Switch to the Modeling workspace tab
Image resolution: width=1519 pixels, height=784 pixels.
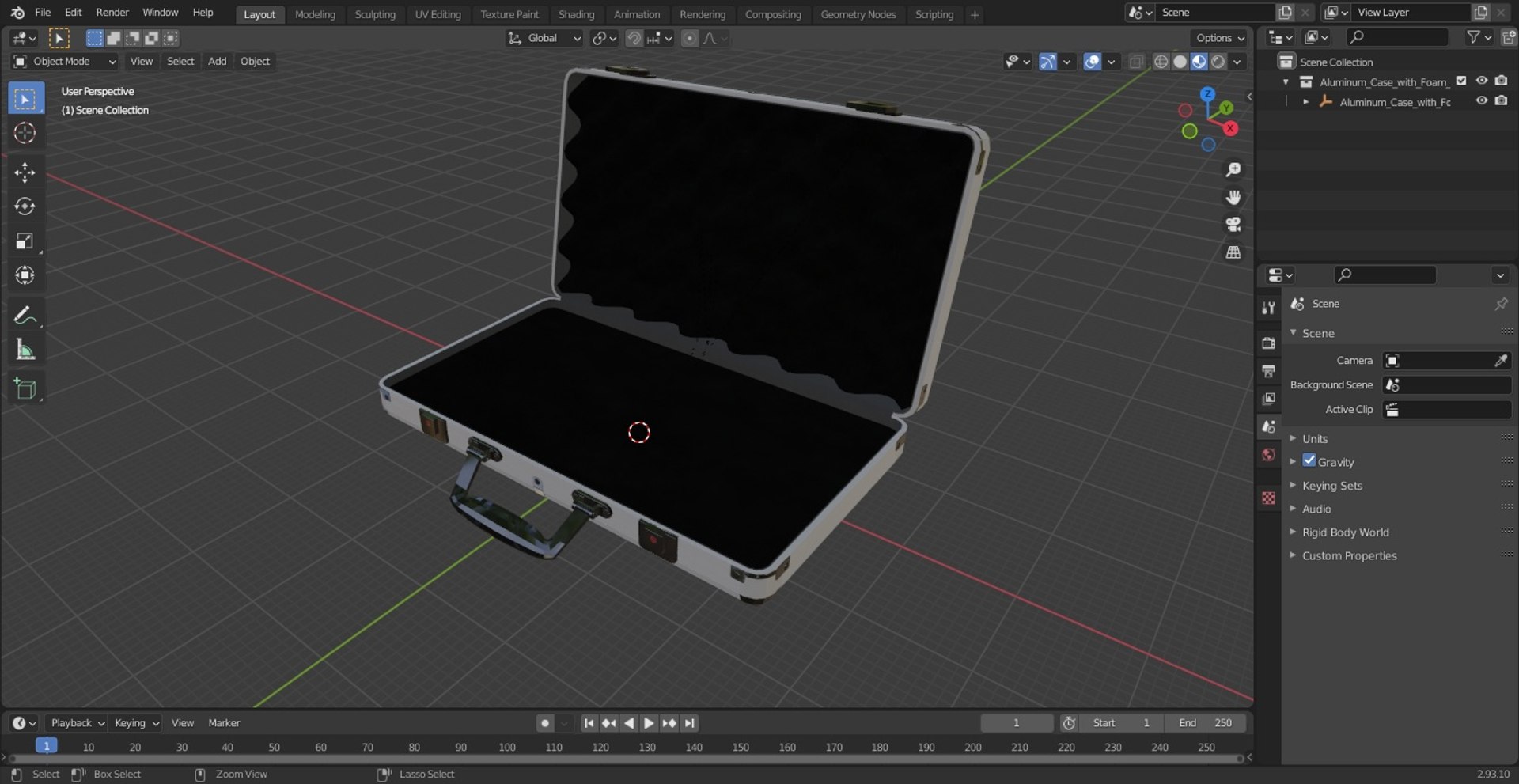click(315, 14)
